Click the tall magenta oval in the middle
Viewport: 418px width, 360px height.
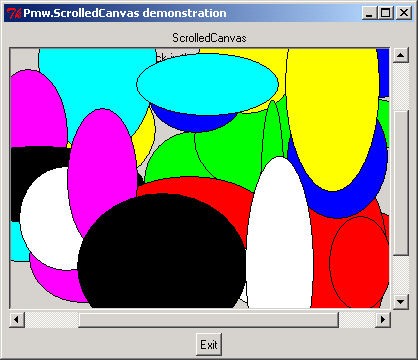pos(102,173)
